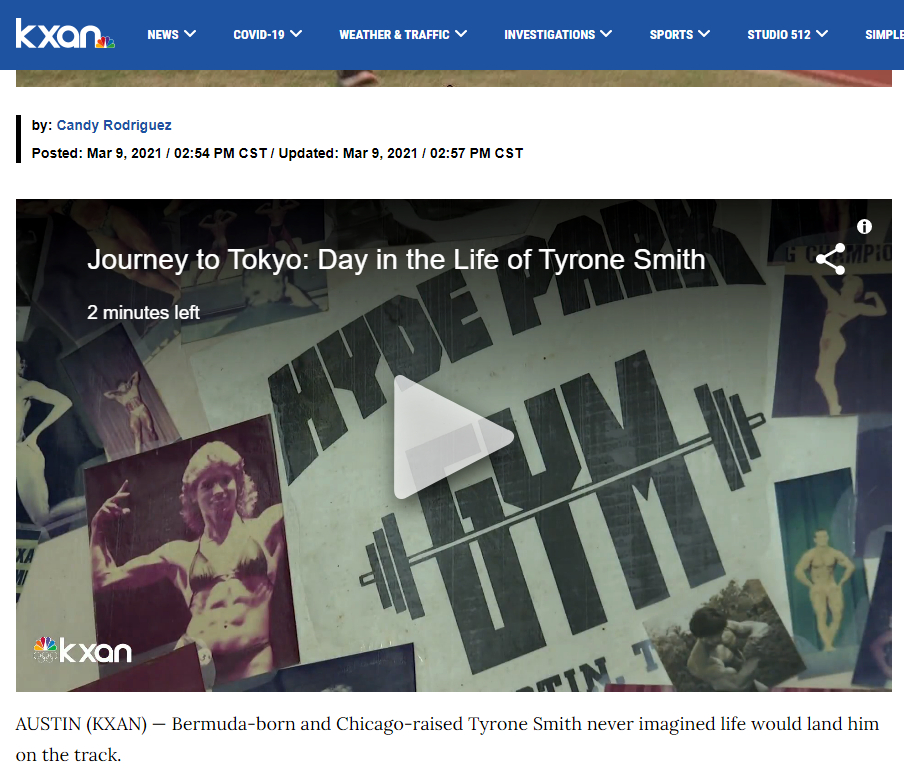
Task: Expand the Studio 512 chevron
Action: (822, 34)
